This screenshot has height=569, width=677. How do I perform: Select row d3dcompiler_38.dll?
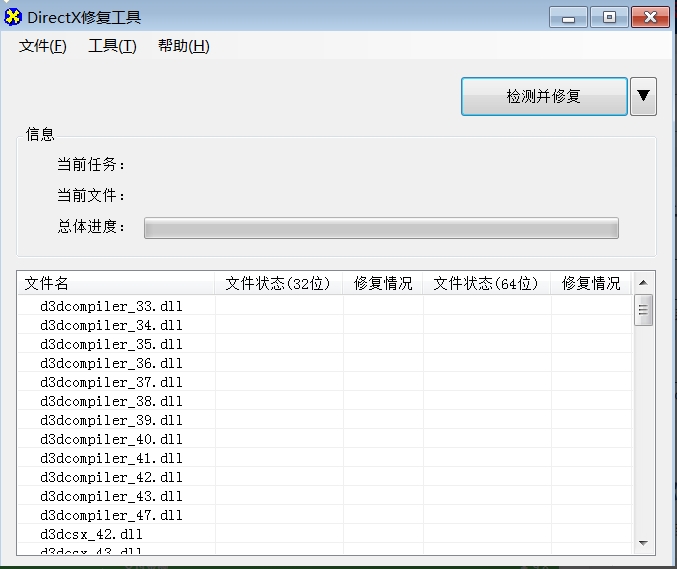[325, 401]
